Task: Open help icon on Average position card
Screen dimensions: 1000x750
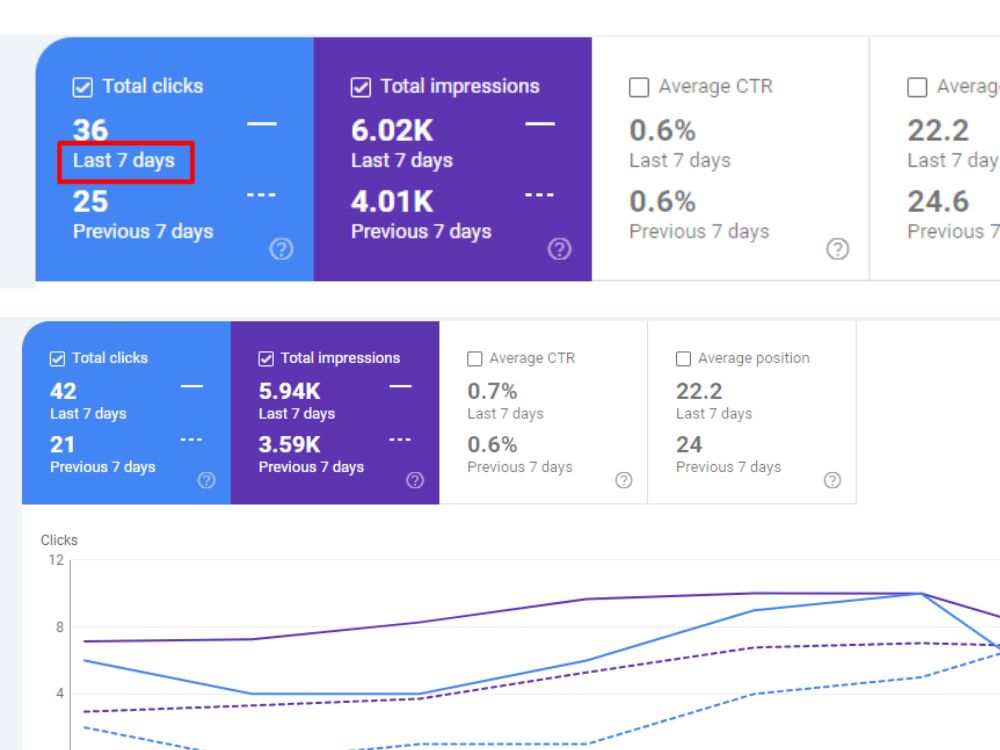Action: [832, 480]
